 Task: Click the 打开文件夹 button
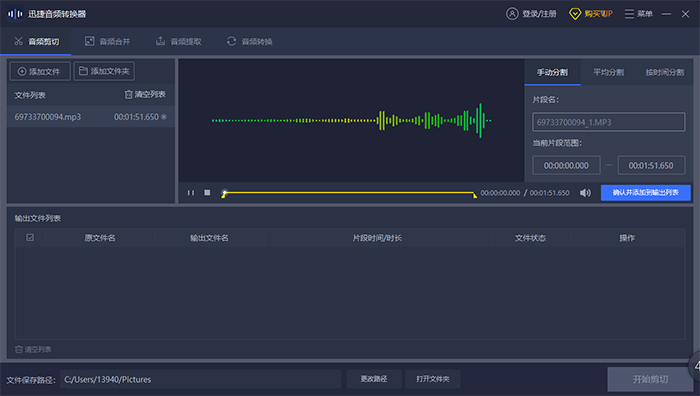[433, 379]
